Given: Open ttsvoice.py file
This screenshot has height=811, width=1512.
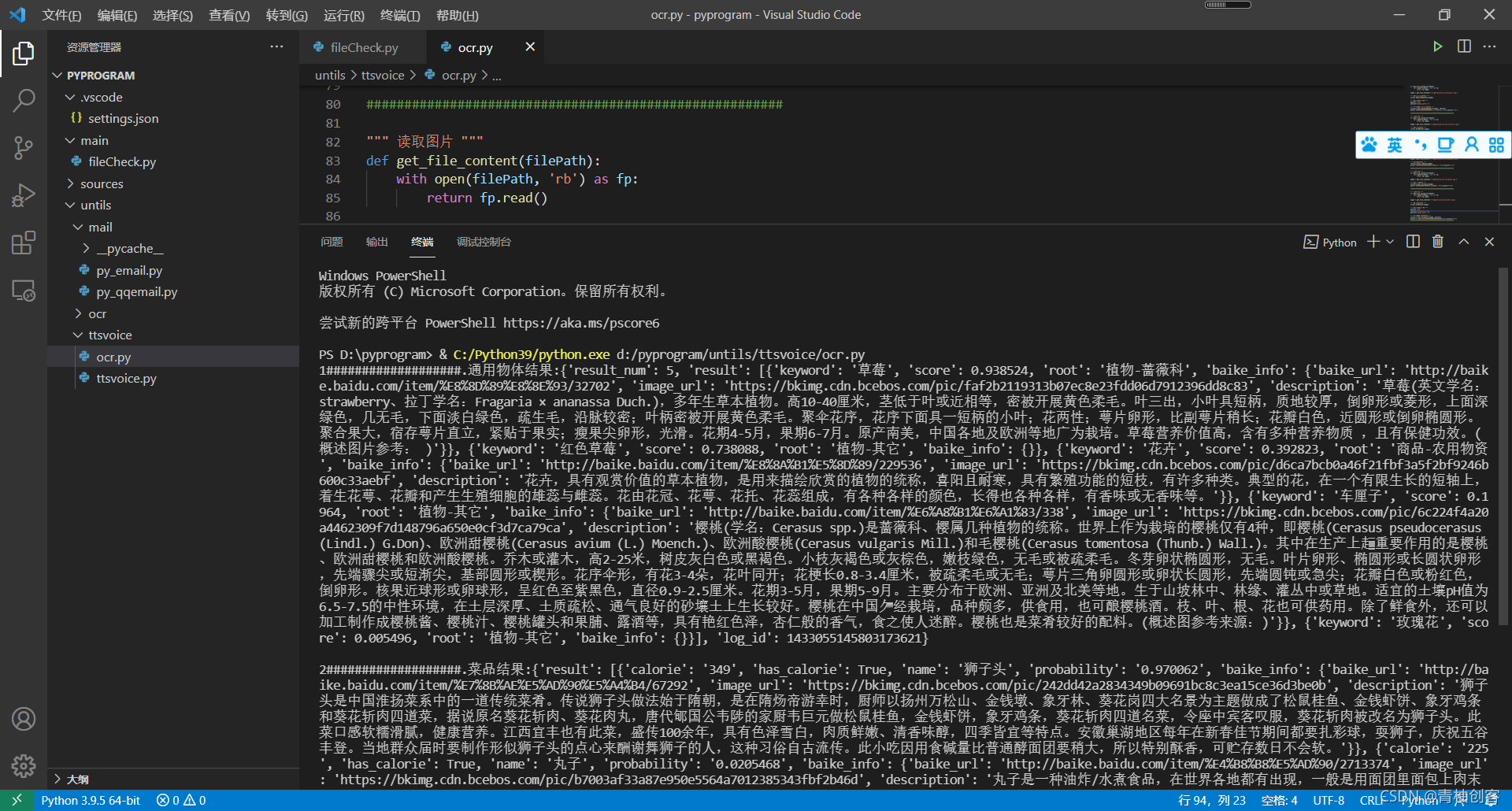Looking at the screenshot, I should pyautogui.click(x=126, y=378).
